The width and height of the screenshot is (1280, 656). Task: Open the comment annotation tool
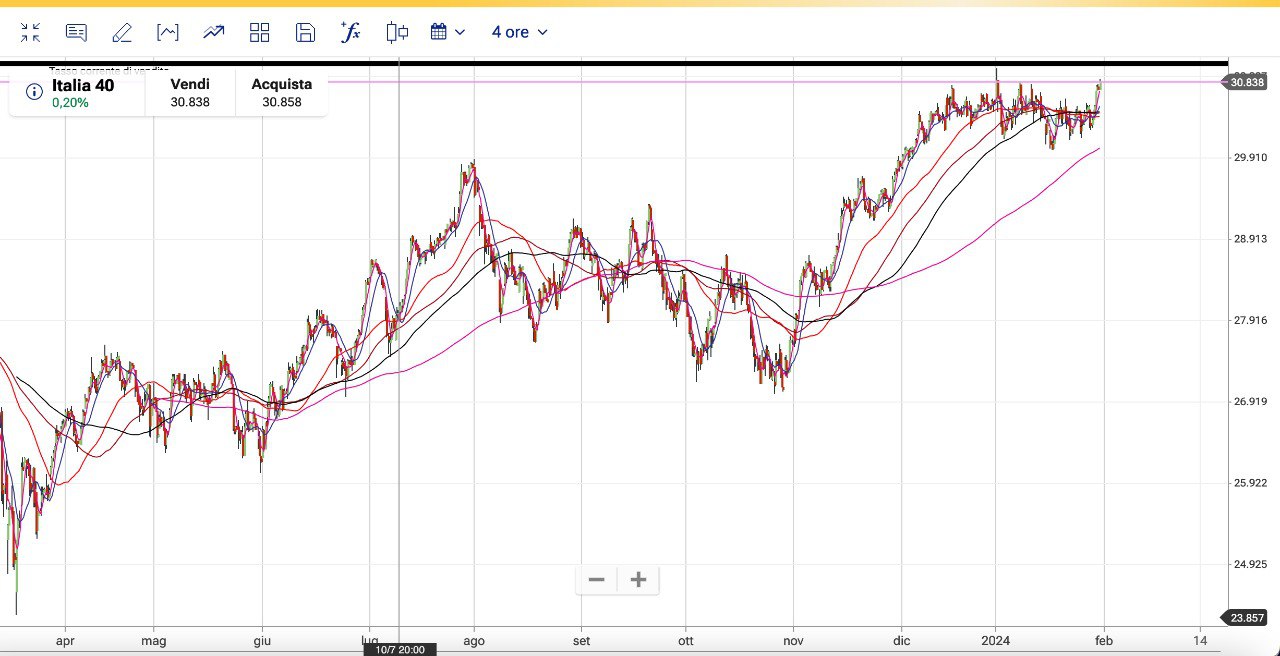[76, 33]
